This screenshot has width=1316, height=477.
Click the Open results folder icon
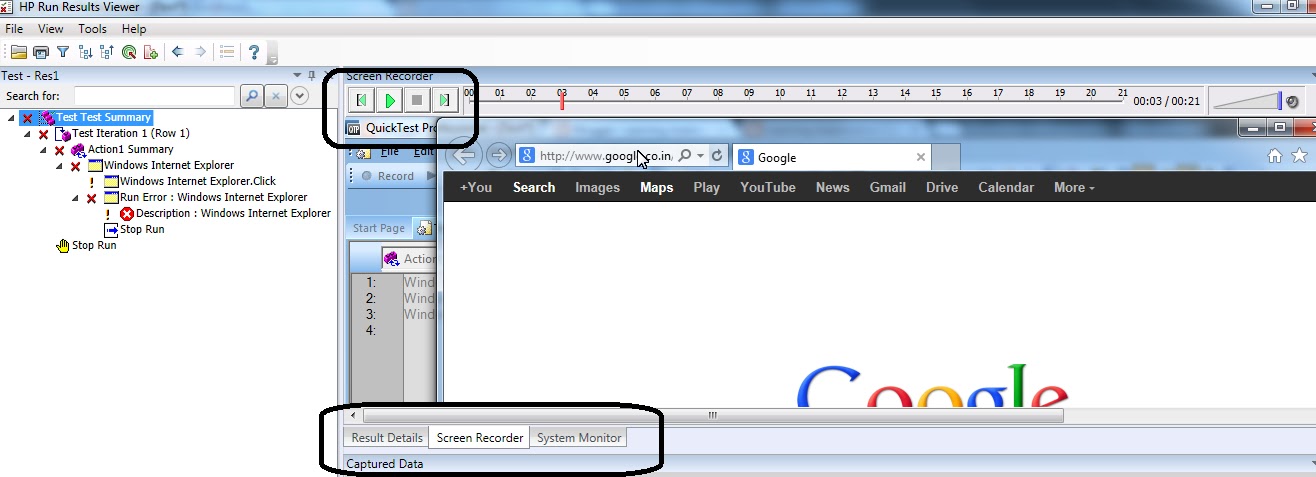[x=18, y=52]
